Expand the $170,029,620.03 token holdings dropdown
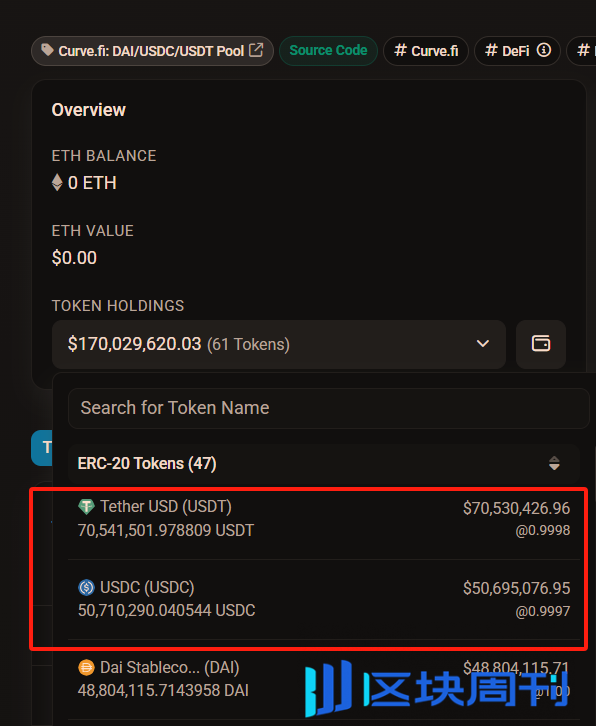The width and height of the screenshot is (596, 726). [279, 344]
